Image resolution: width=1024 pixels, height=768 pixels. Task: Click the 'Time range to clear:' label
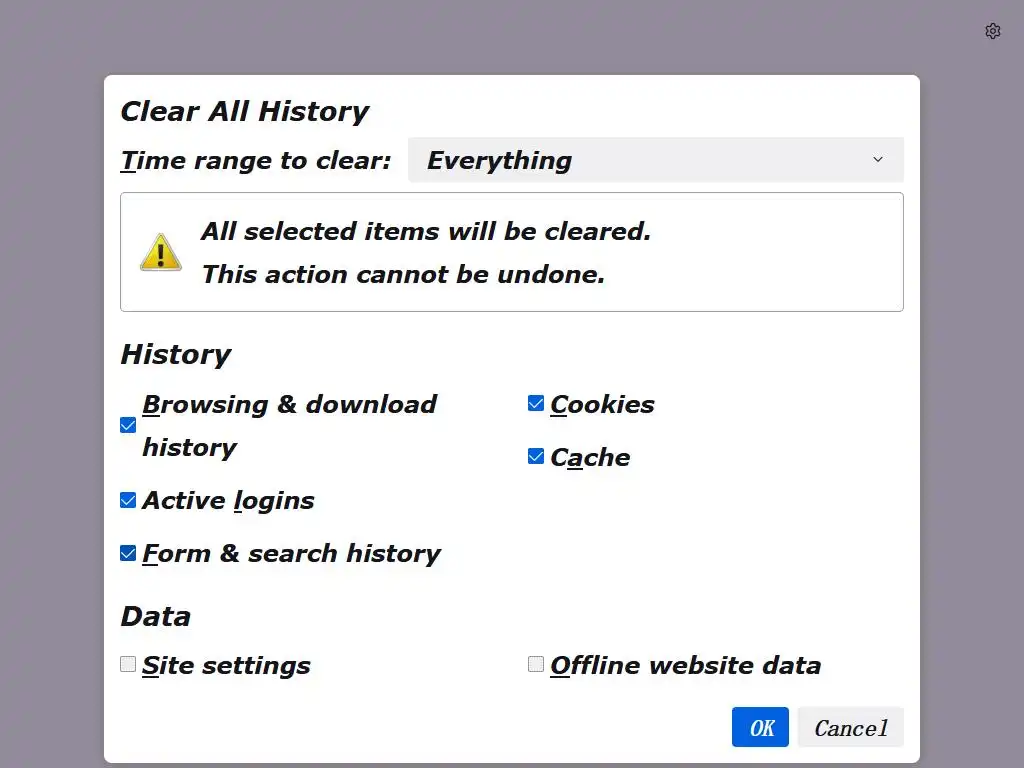tap(256, 160)
